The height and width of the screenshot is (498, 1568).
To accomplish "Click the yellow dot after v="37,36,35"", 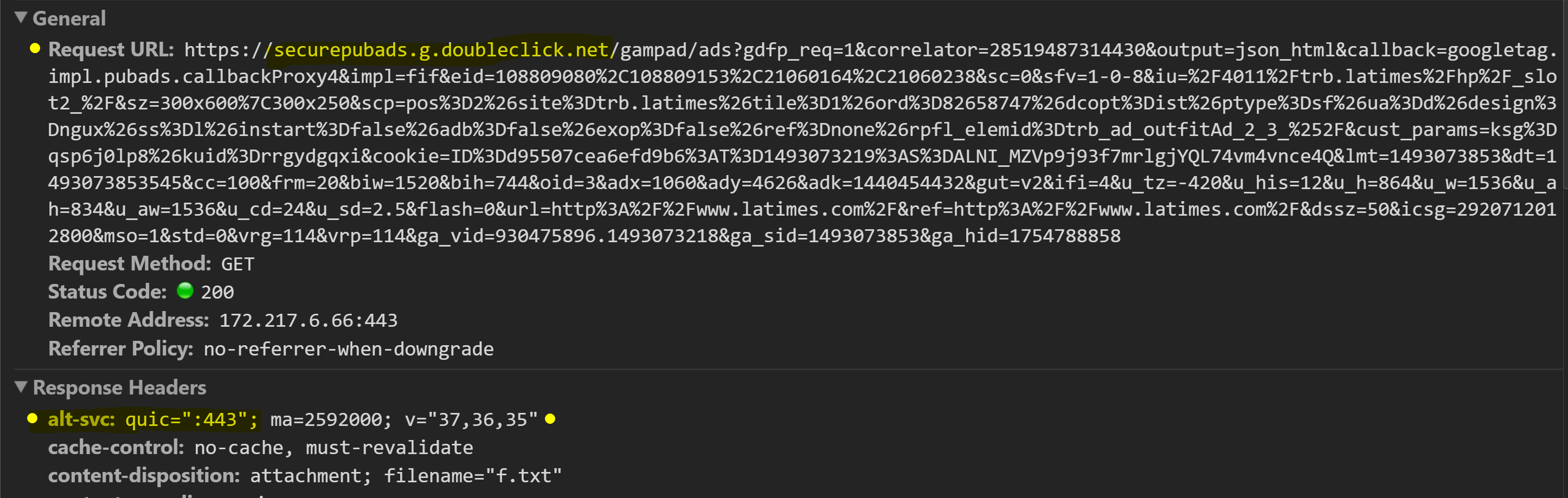I will tap(550, 418).
